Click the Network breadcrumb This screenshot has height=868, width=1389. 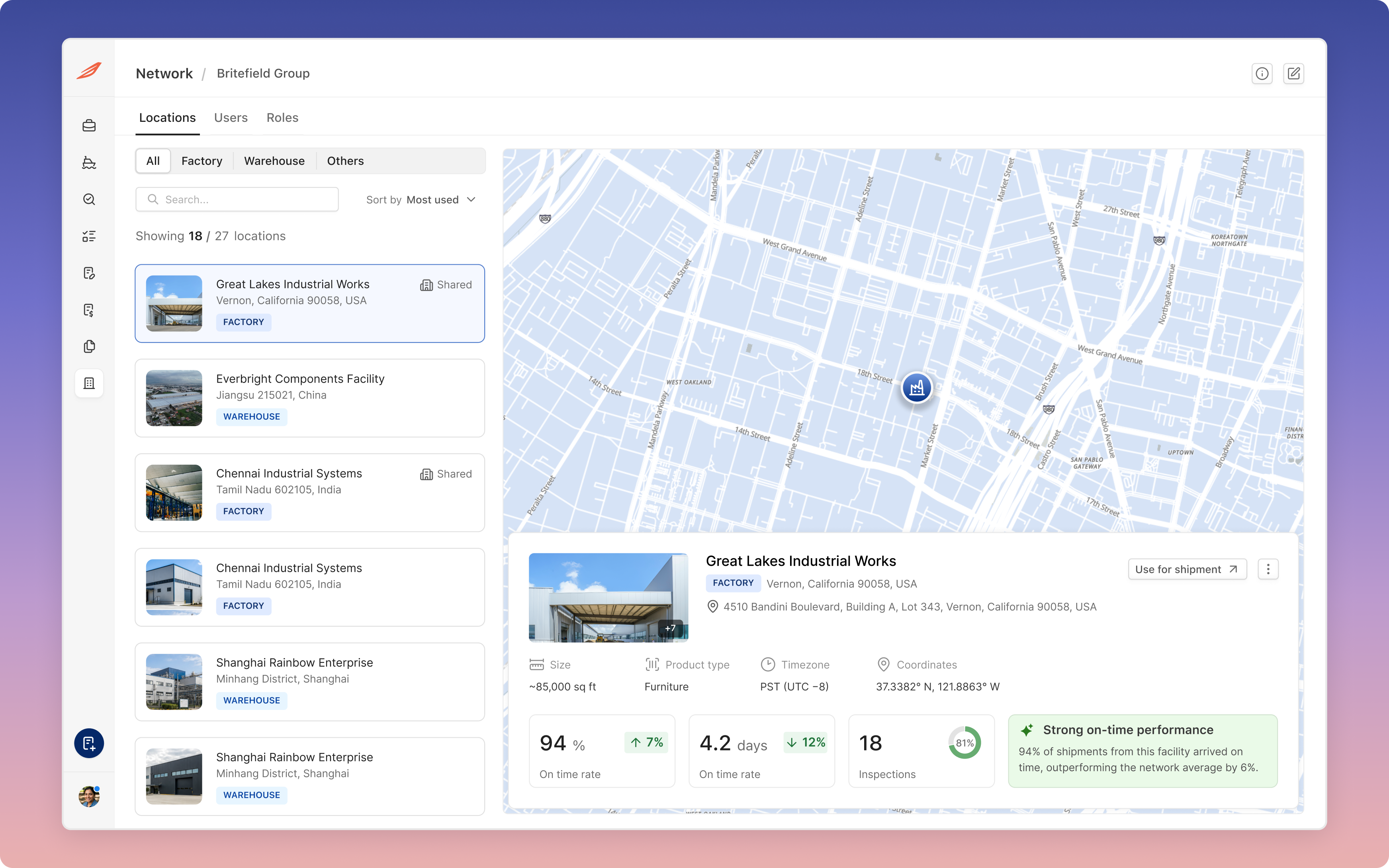(x=164, y=74)
